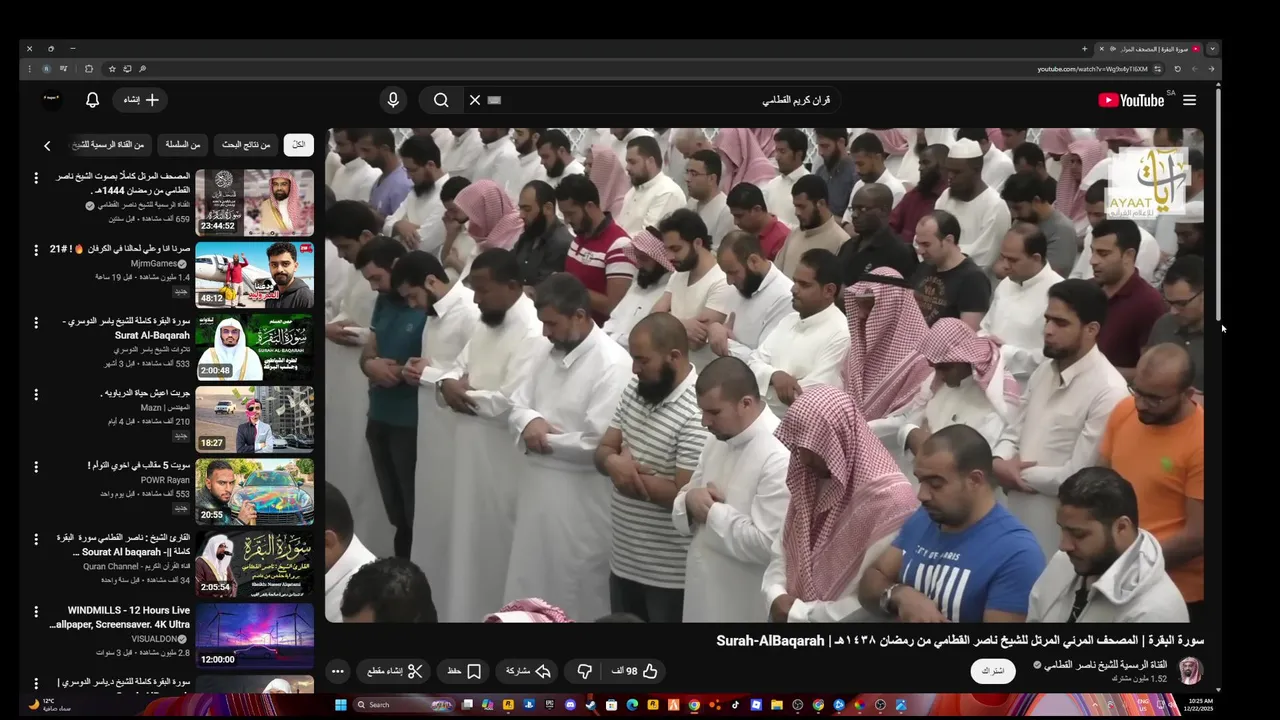1280x720 pixels.
Task: Open the Windows Start menu
Action: point(340,705)
